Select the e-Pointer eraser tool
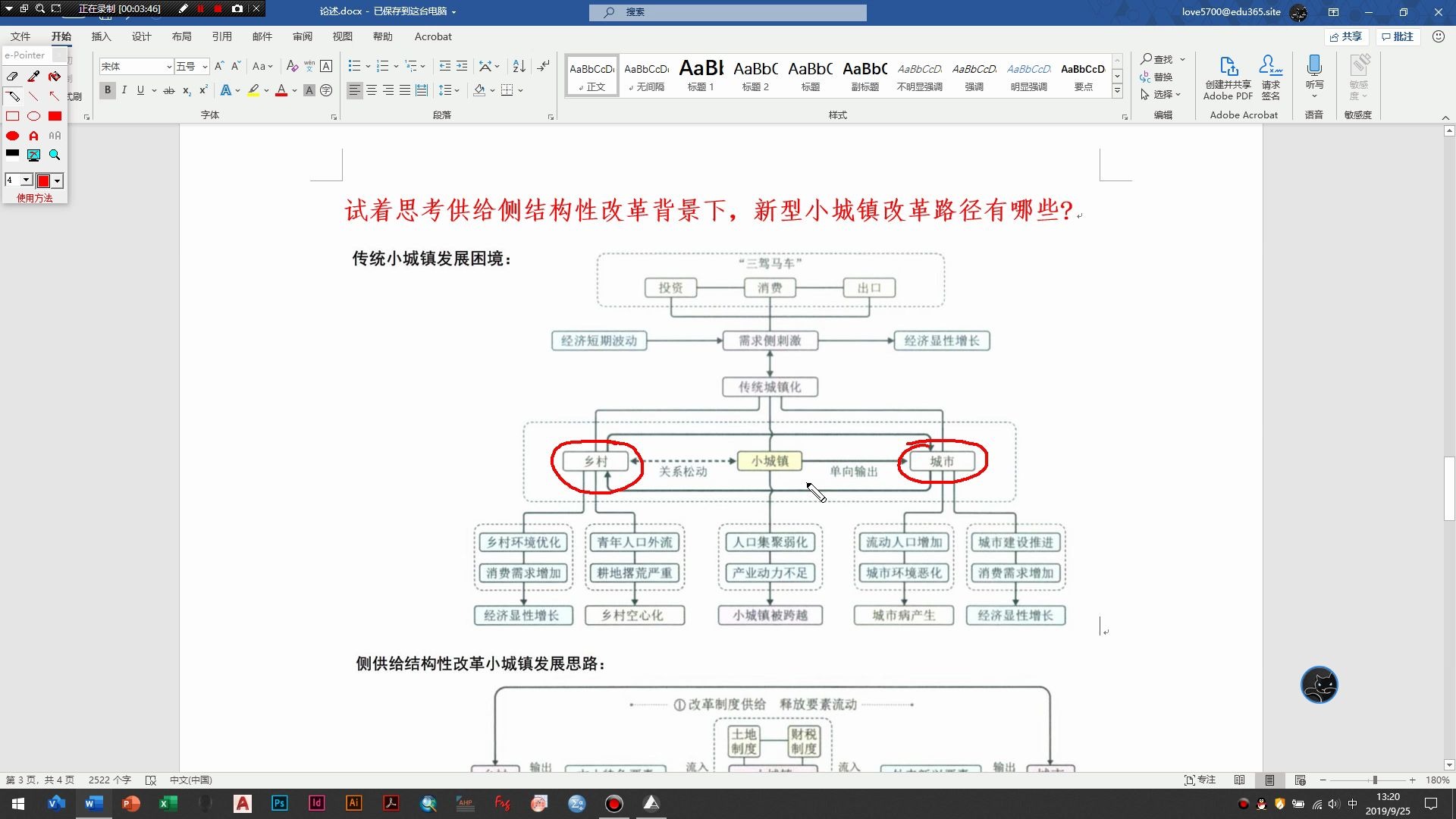This screenshot has width=1456, height=819. click(12, 77)
